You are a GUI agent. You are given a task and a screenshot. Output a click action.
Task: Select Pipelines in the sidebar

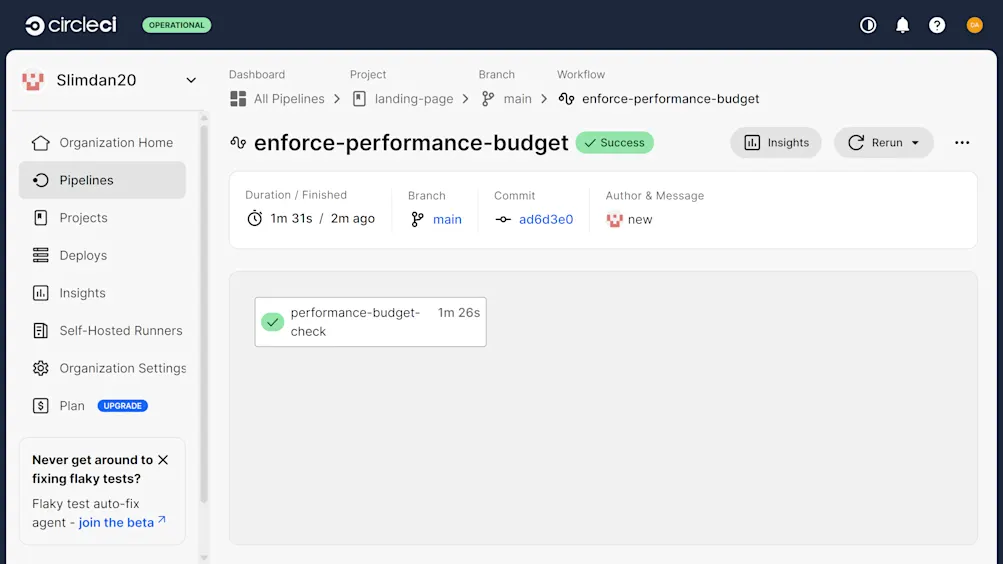[x=102, y=180]
